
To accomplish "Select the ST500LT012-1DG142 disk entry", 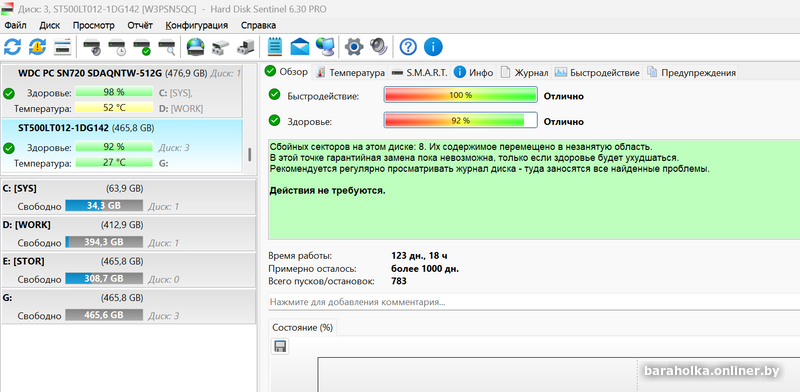I will (x=121, y=146).
